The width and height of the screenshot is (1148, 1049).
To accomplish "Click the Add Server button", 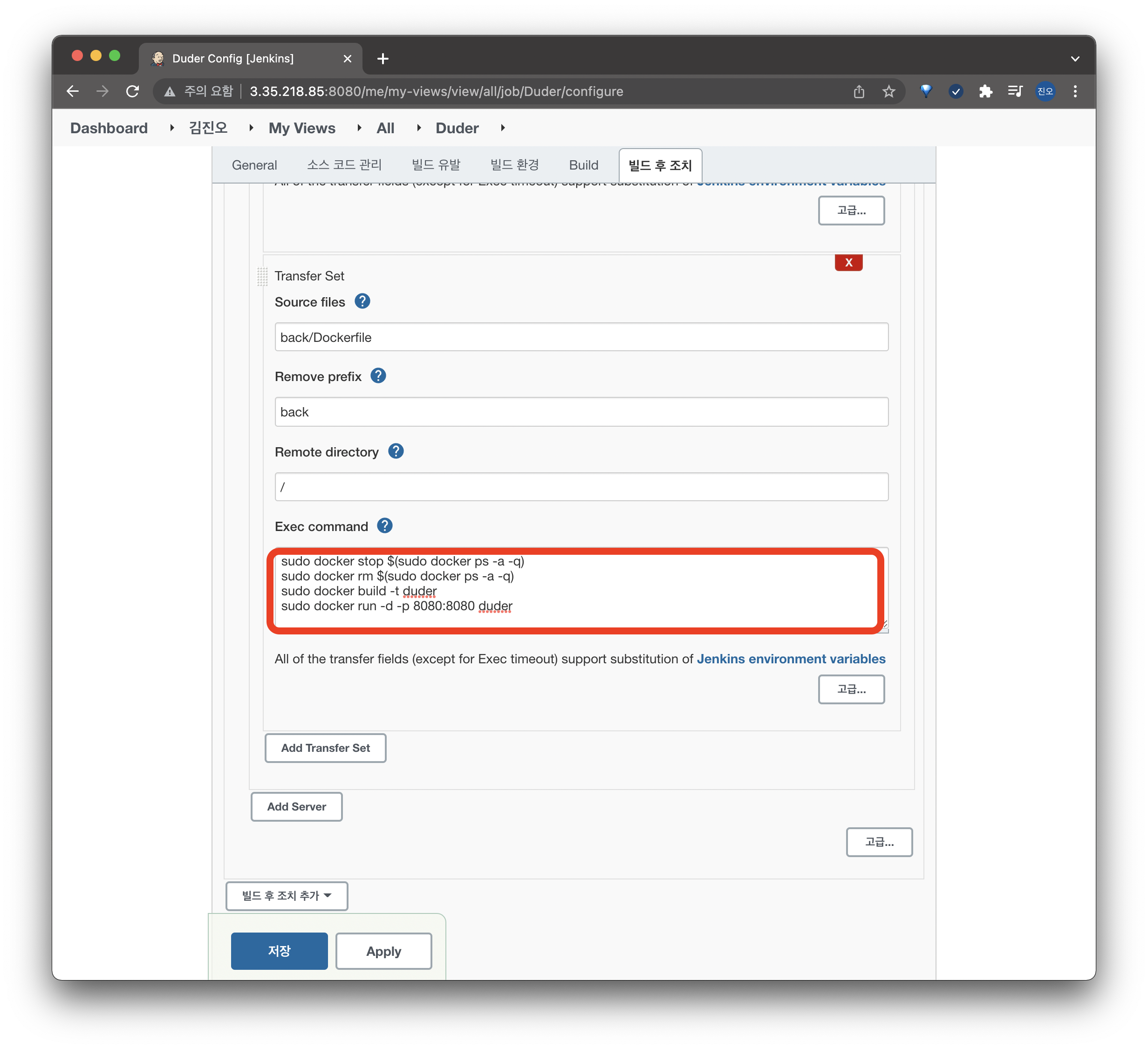I will pos(297,806).
